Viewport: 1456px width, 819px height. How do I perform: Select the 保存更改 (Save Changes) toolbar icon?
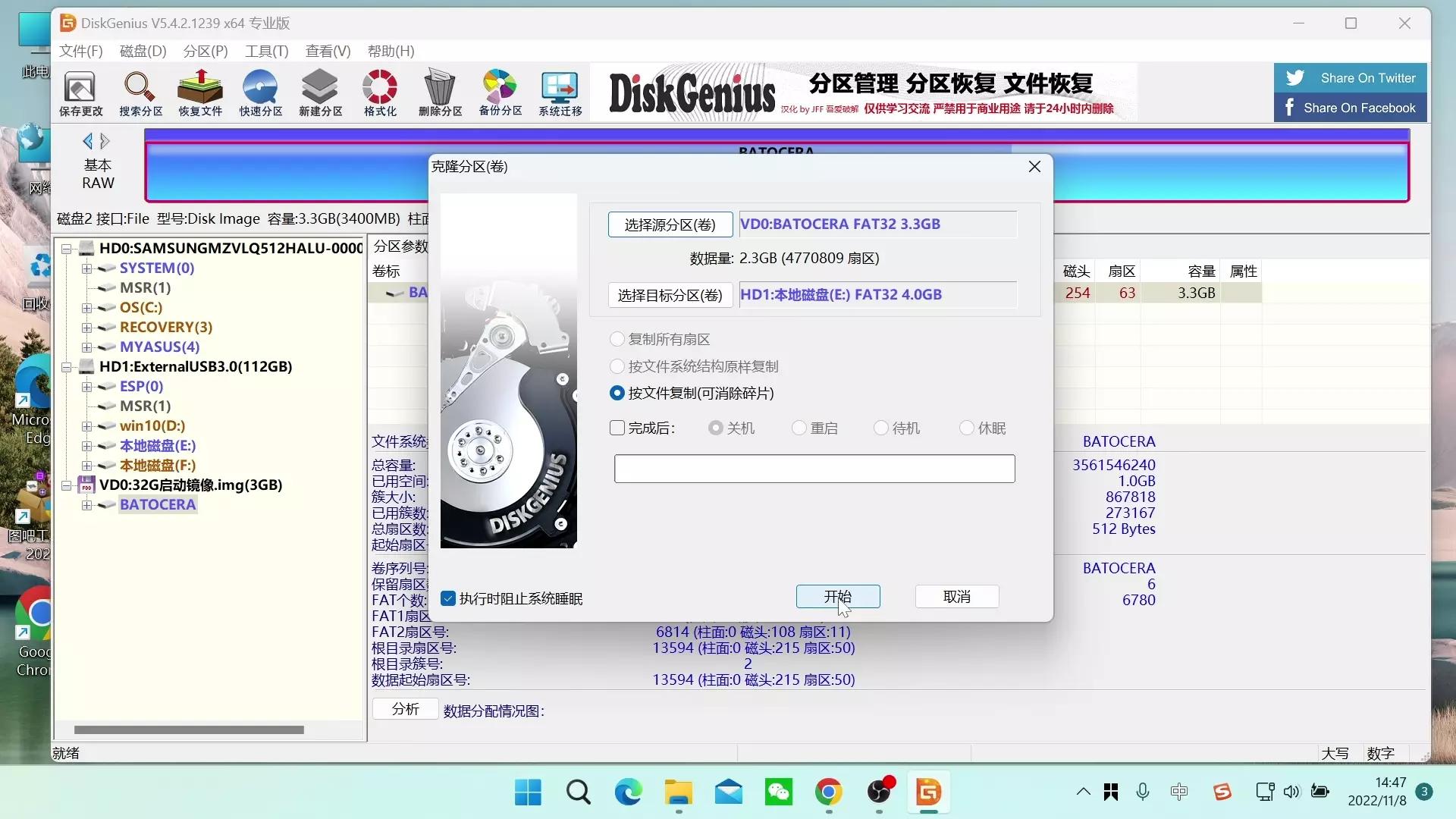click(80, 91)
